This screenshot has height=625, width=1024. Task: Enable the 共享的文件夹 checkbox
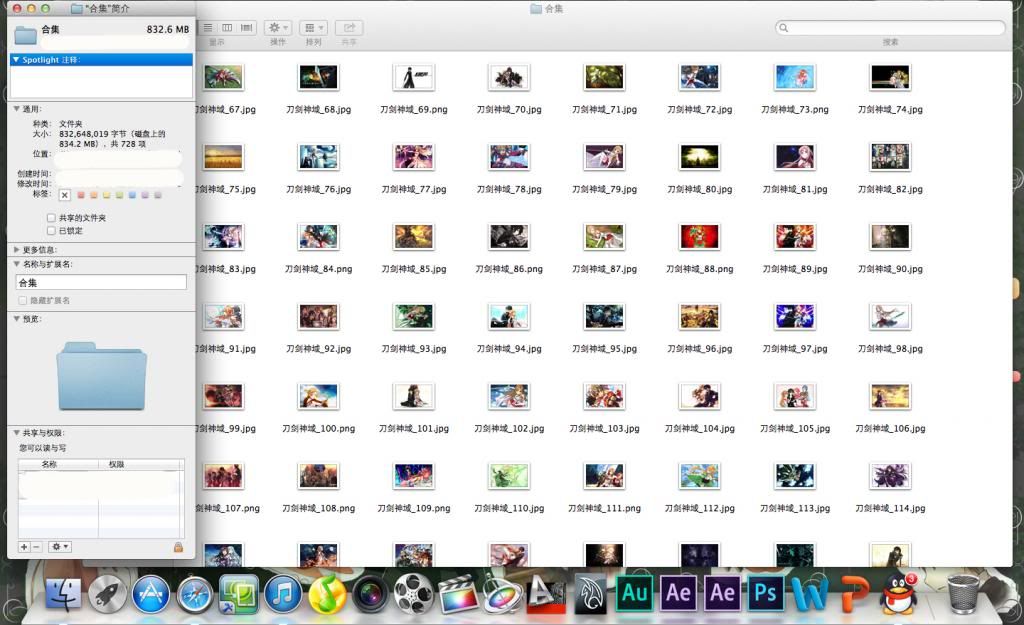point(52,217)
